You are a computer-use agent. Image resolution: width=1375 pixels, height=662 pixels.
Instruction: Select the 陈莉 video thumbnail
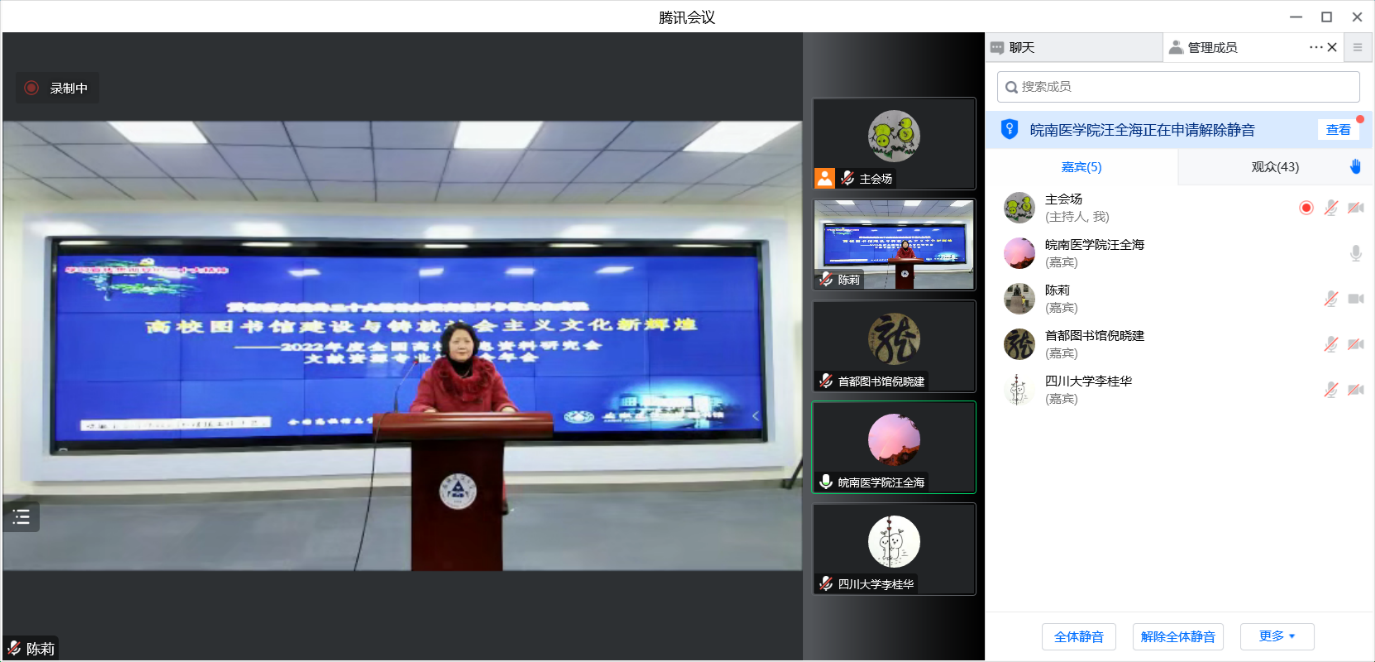coord(894,245)
